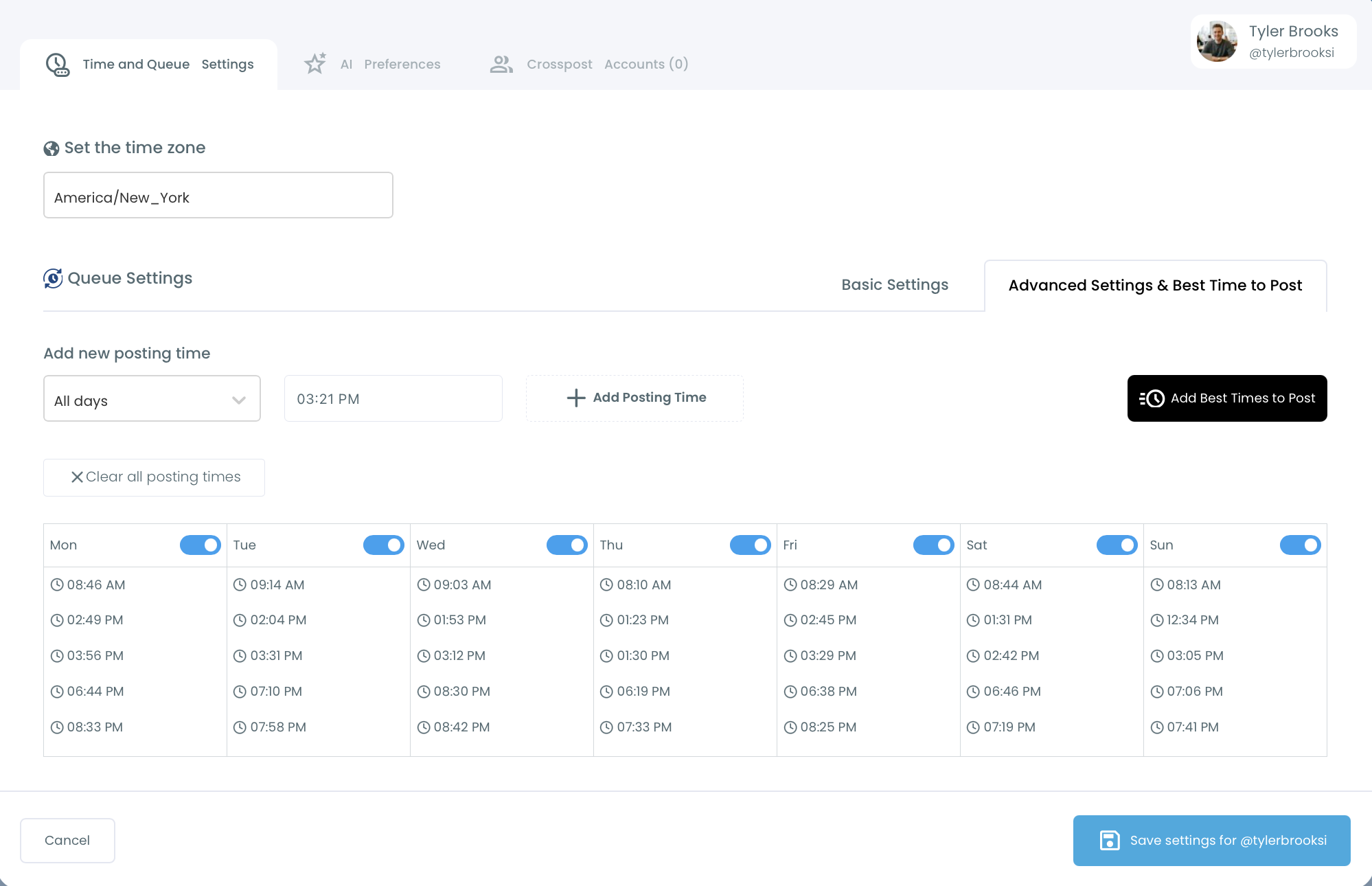Click the plus icon on Add Posting Time
This screenshot has width=1372, height=886.
(576, 398)
